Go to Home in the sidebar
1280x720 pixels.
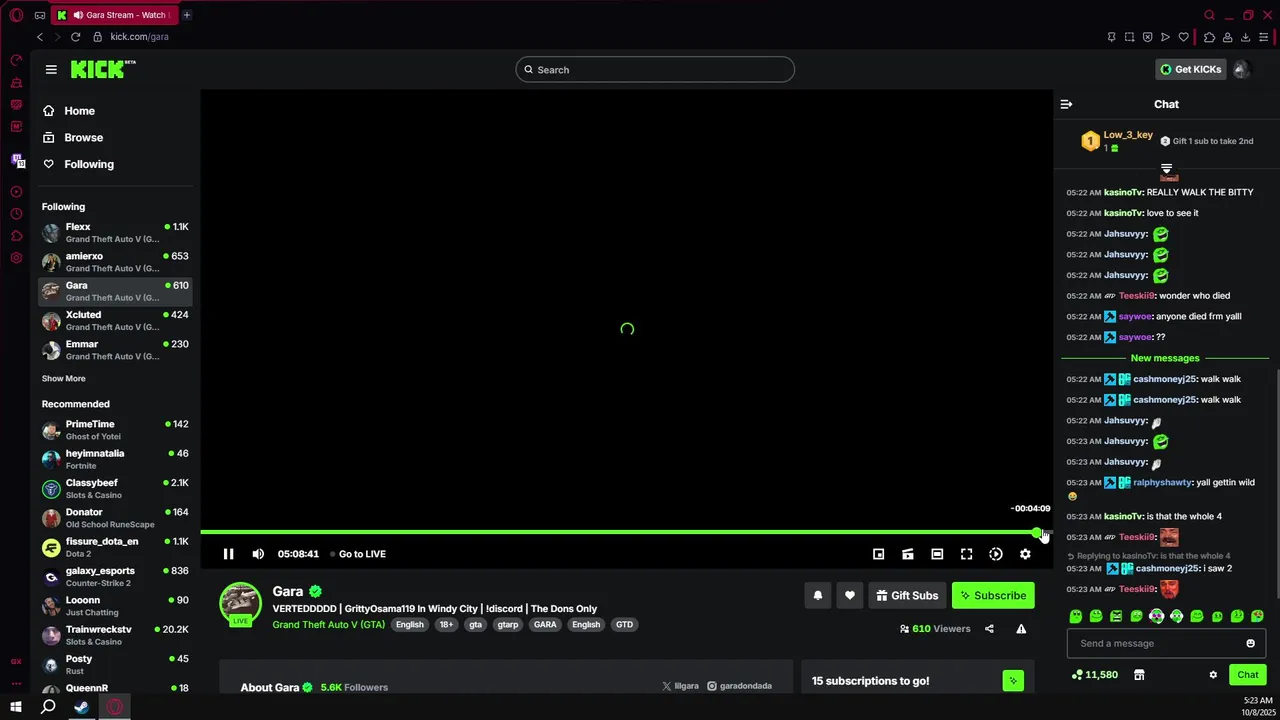[x=79, y=111]
